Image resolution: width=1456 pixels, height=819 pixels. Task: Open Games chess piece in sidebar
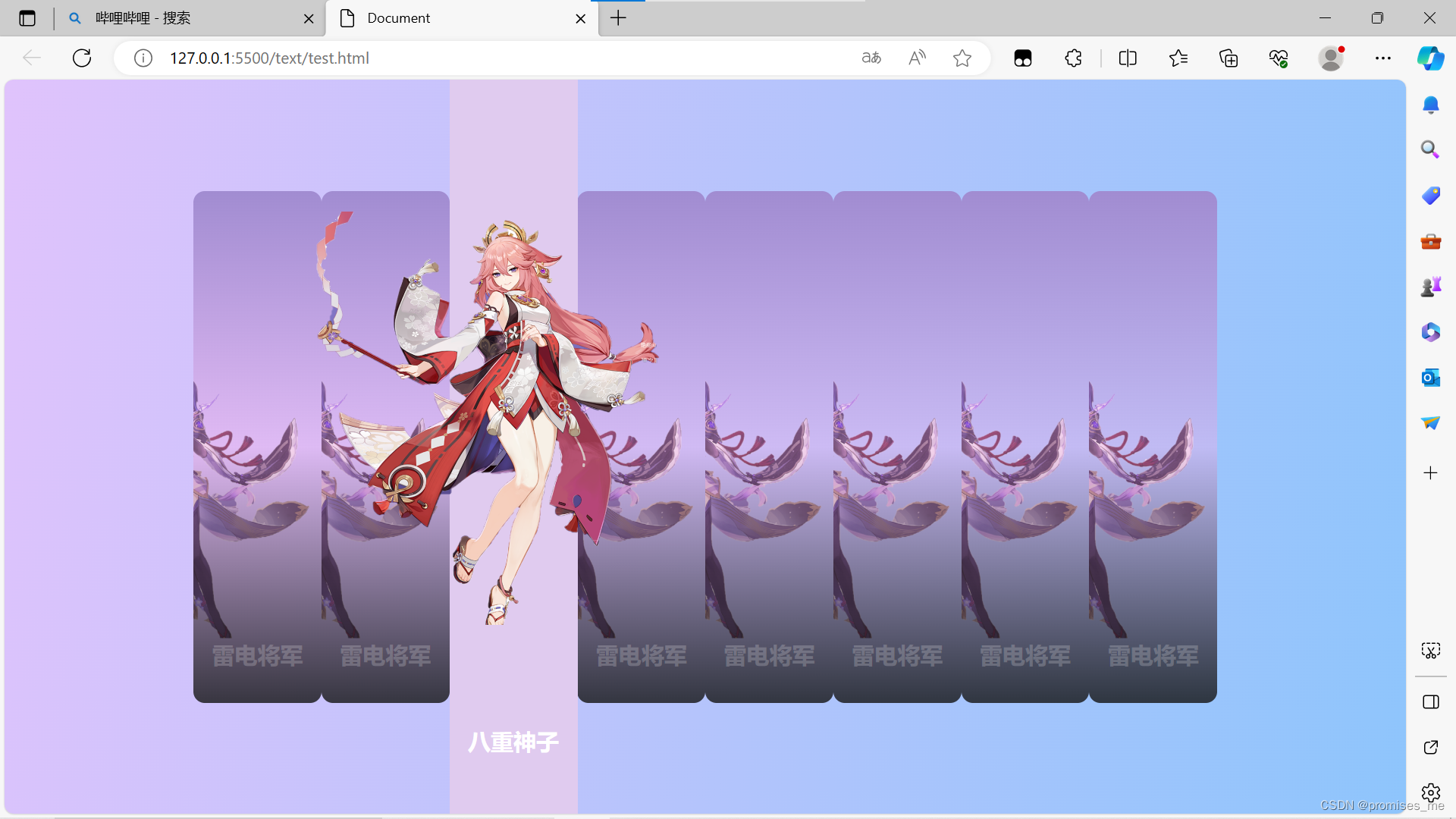(x=1431, y=287)
